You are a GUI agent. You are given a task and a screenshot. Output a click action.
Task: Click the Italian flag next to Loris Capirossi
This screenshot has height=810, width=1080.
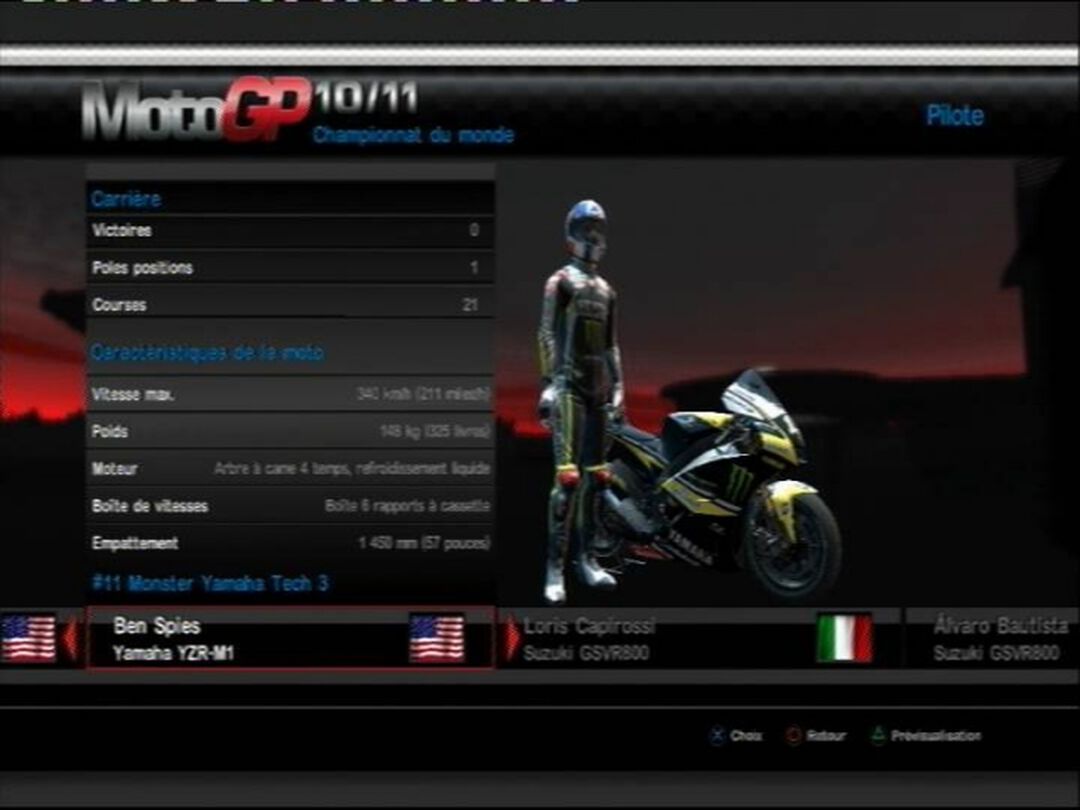click(x=844, y=638)
